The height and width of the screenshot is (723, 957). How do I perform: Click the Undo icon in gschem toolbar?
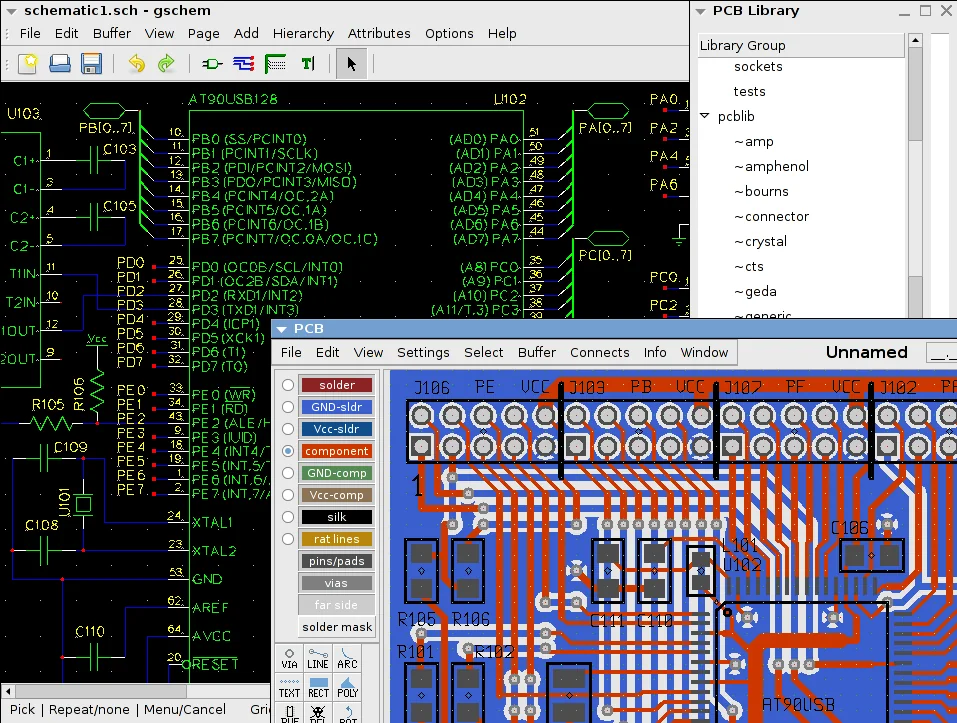[x=138, y=63]
